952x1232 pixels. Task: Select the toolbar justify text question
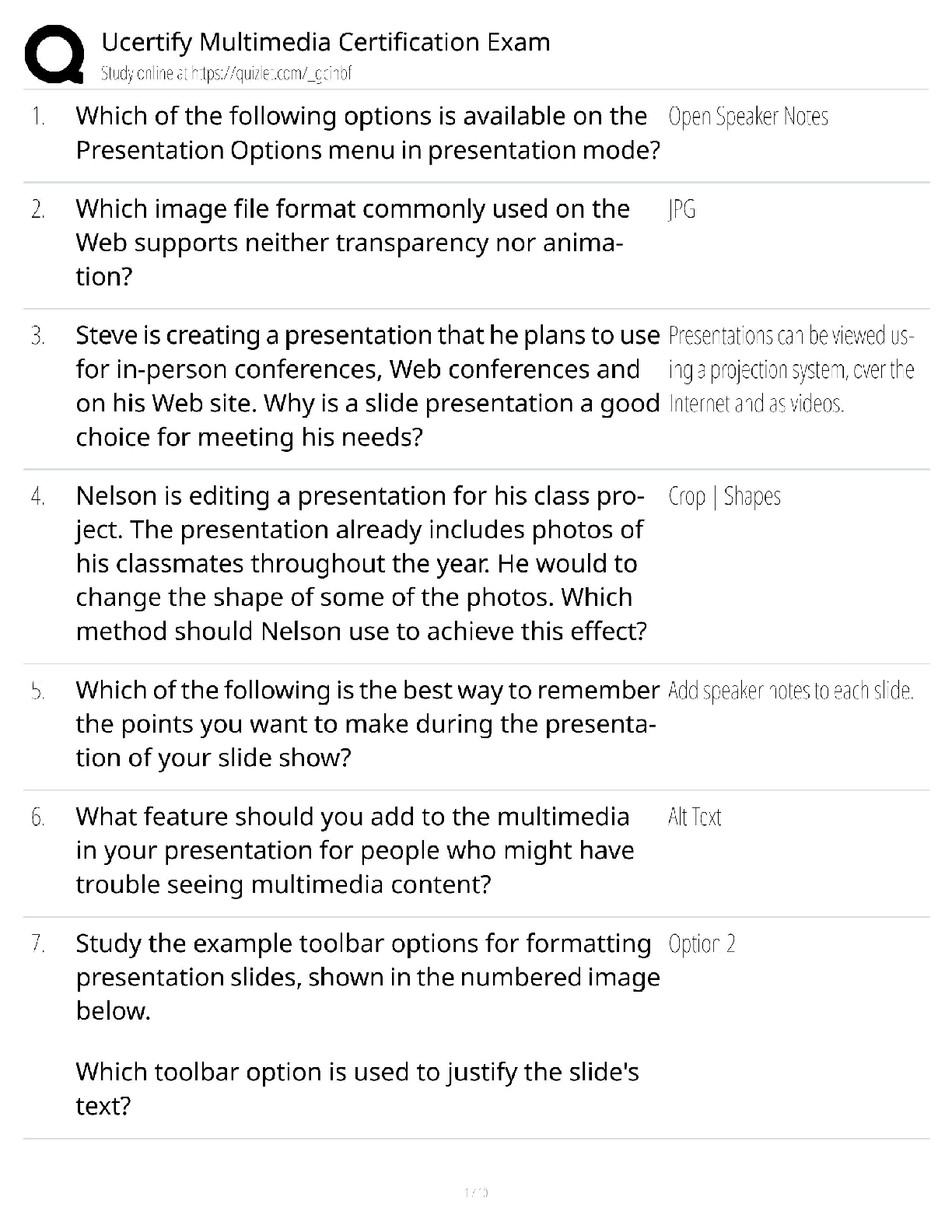click(358, 1088)
